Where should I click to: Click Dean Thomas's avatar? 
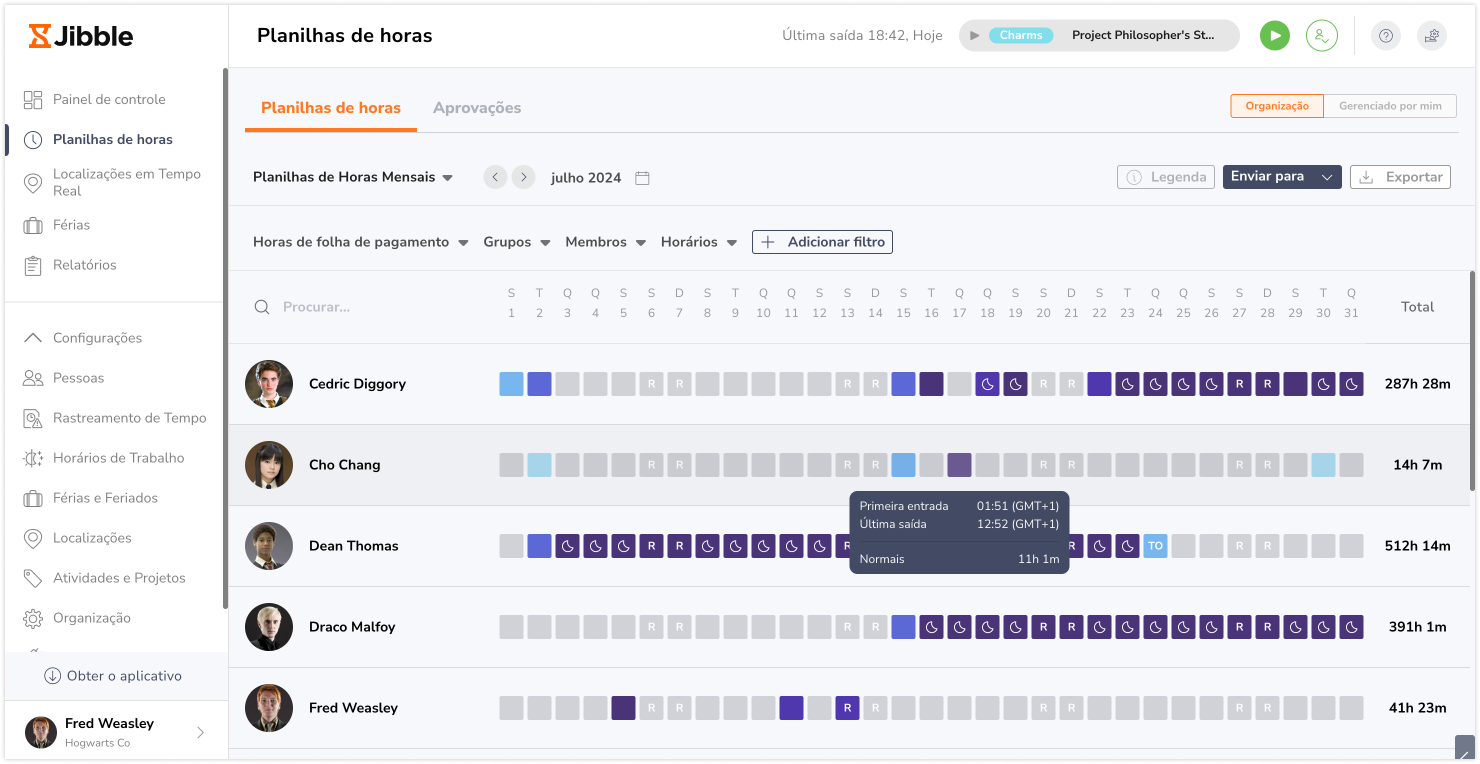(269, 546)
